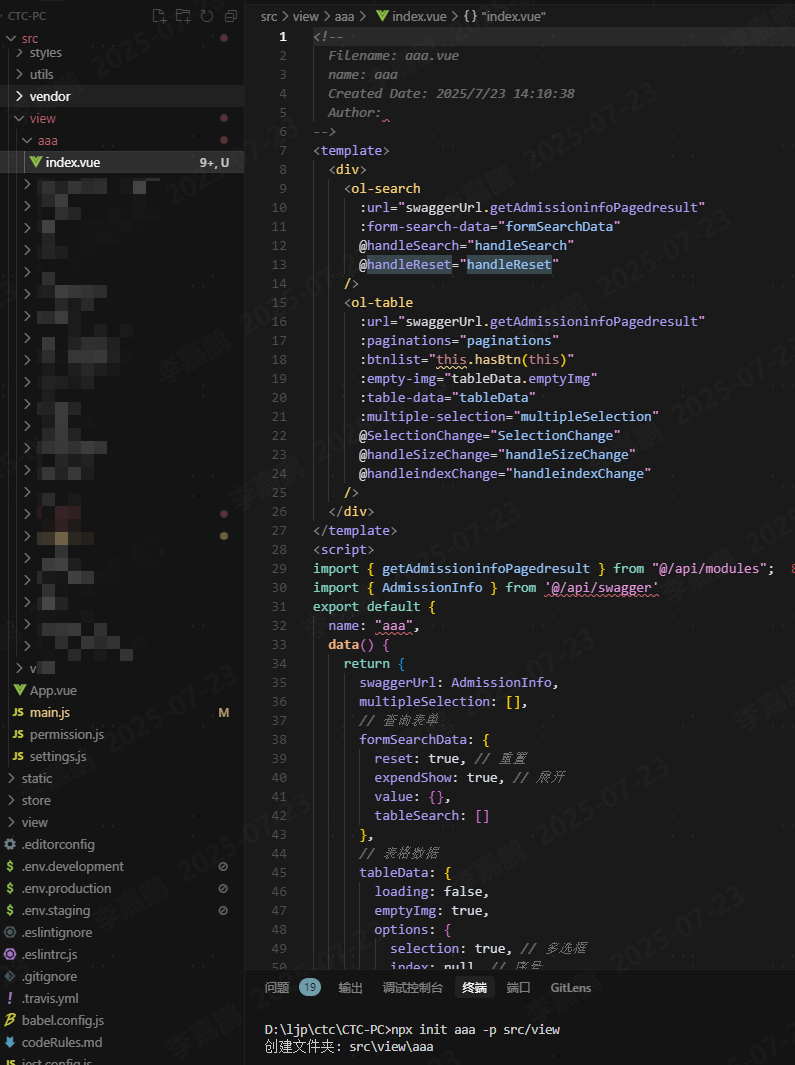Switch to the 调试控制台 debug console tab
This screenshot has width=795, height=1065.
412,988
